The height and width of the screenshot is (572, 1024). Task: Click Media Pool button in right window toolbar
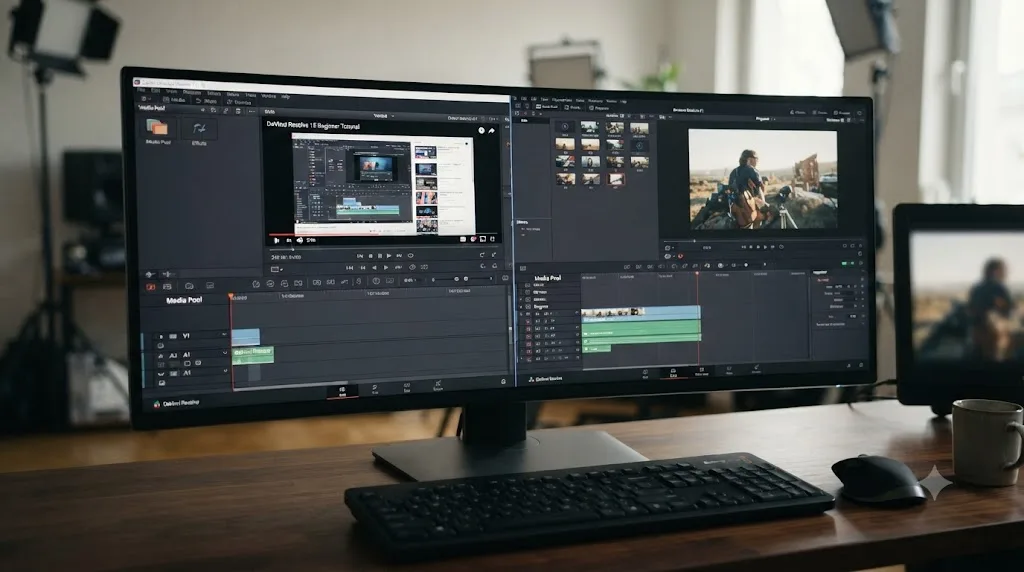tap(547, 106)
